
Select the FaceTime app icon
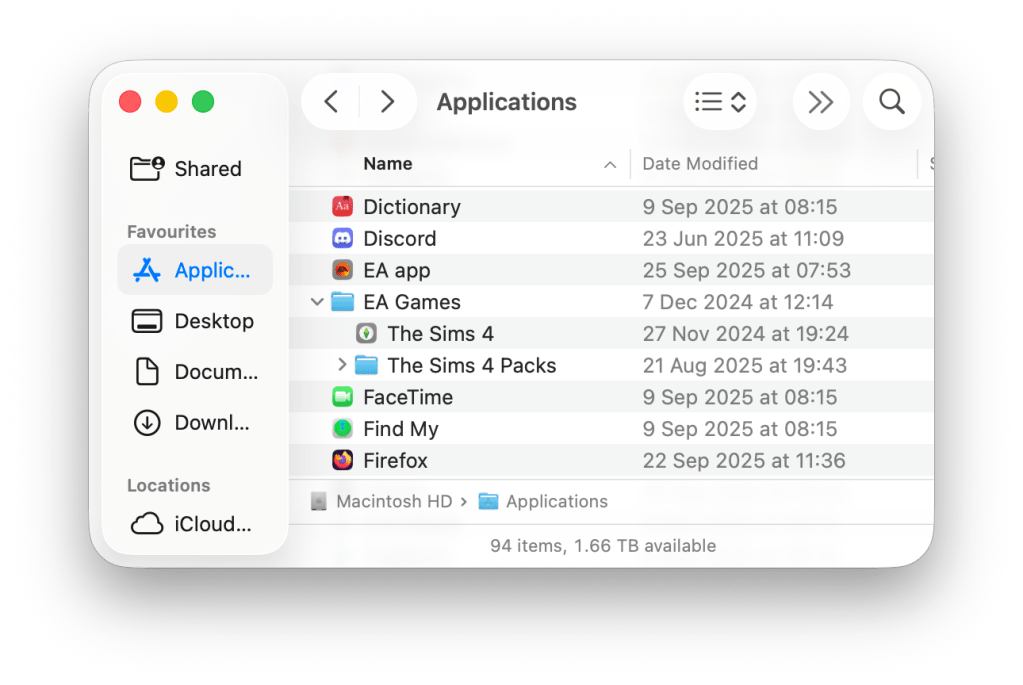[343, 397]
